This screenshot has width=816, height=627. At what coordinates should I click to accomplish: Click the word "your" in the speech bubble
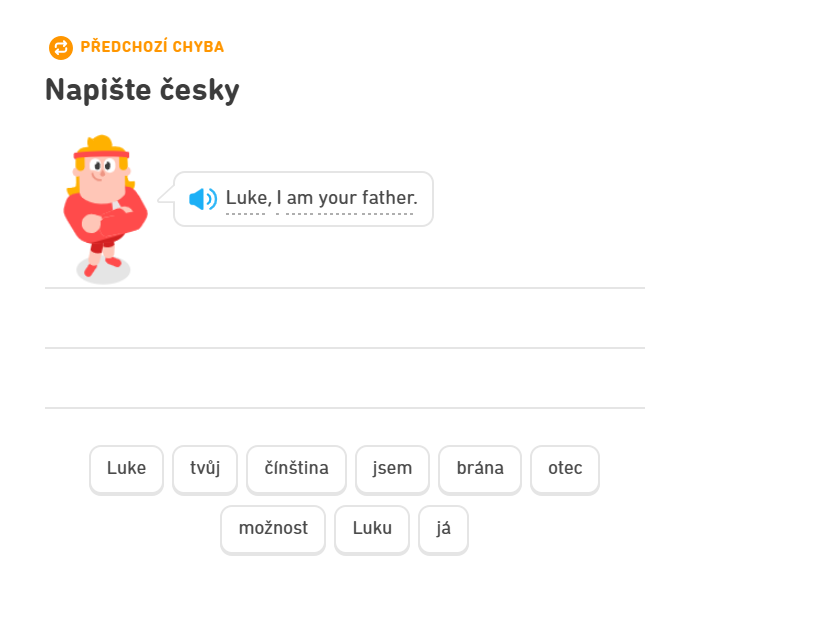click(337, 198)
